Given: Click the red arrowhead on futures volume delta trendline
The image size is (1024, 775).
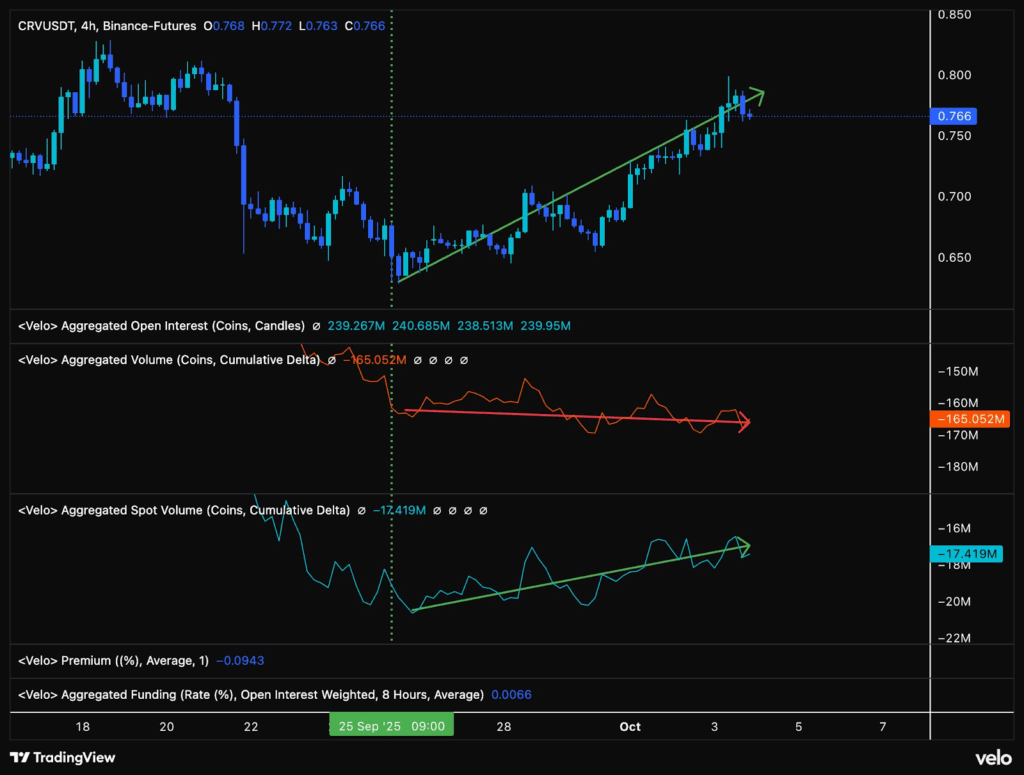Looking at the screenshot, I should click(x=745, y=424).
